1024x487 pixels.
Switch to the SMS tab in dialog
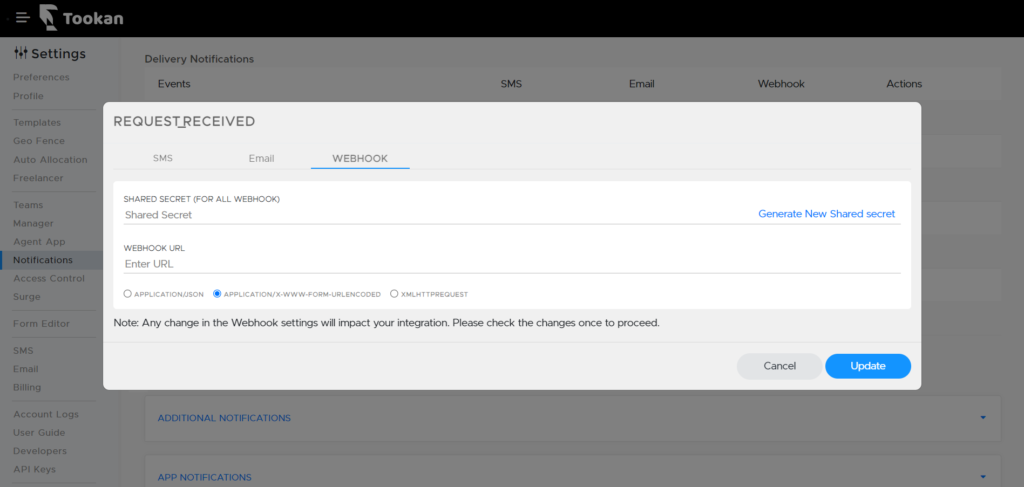(163, 158)
